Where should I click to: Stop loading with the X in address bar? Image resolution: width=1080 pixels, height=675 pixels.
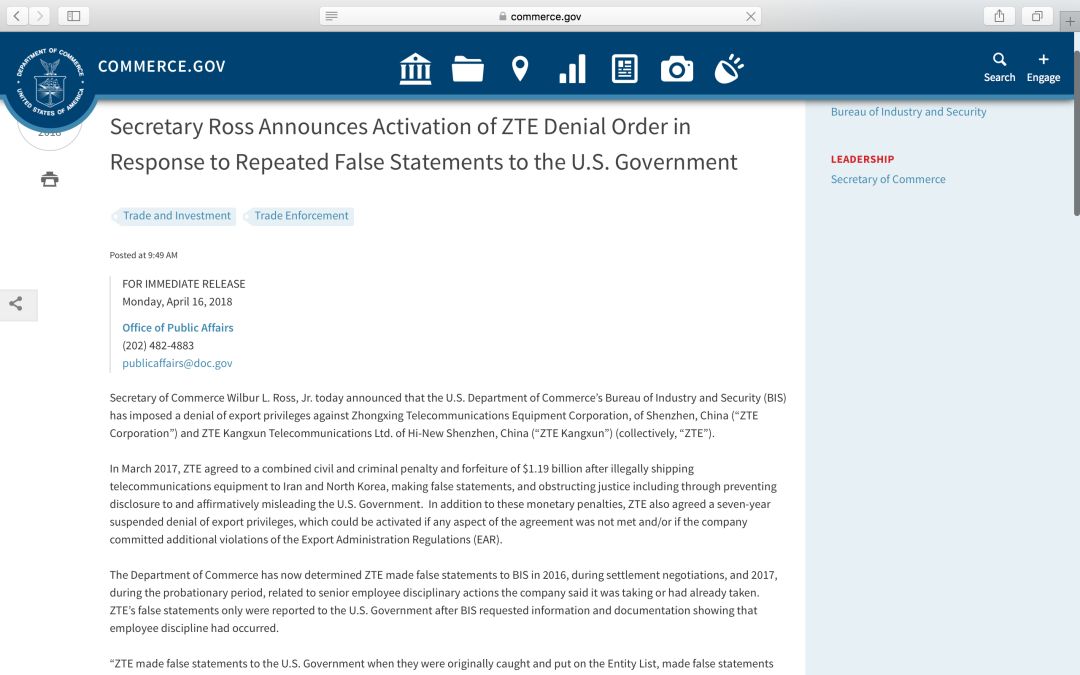tap(751, 17)
